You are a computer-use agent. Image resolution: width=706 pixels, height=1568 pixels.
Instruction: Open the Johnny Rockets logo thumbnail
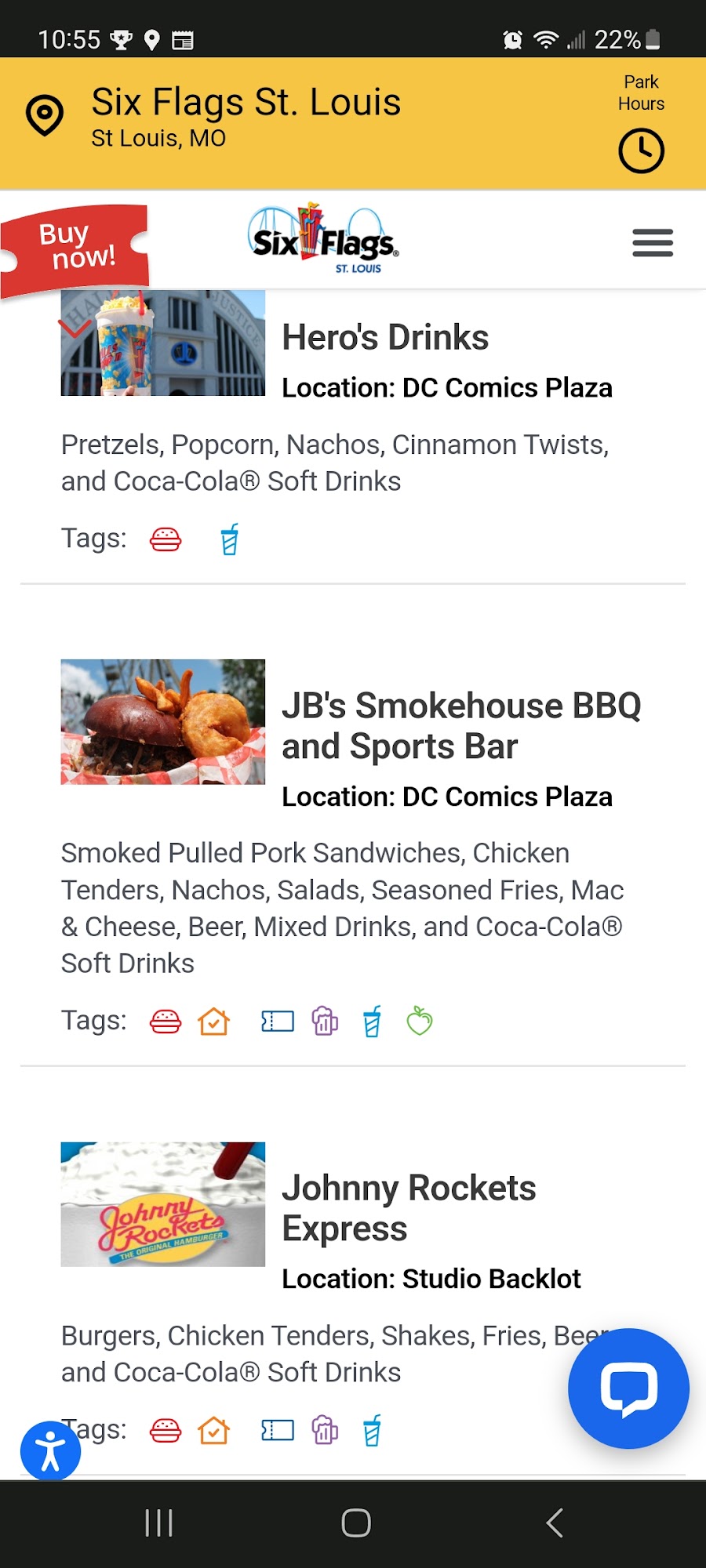[x=163, y=1204]
